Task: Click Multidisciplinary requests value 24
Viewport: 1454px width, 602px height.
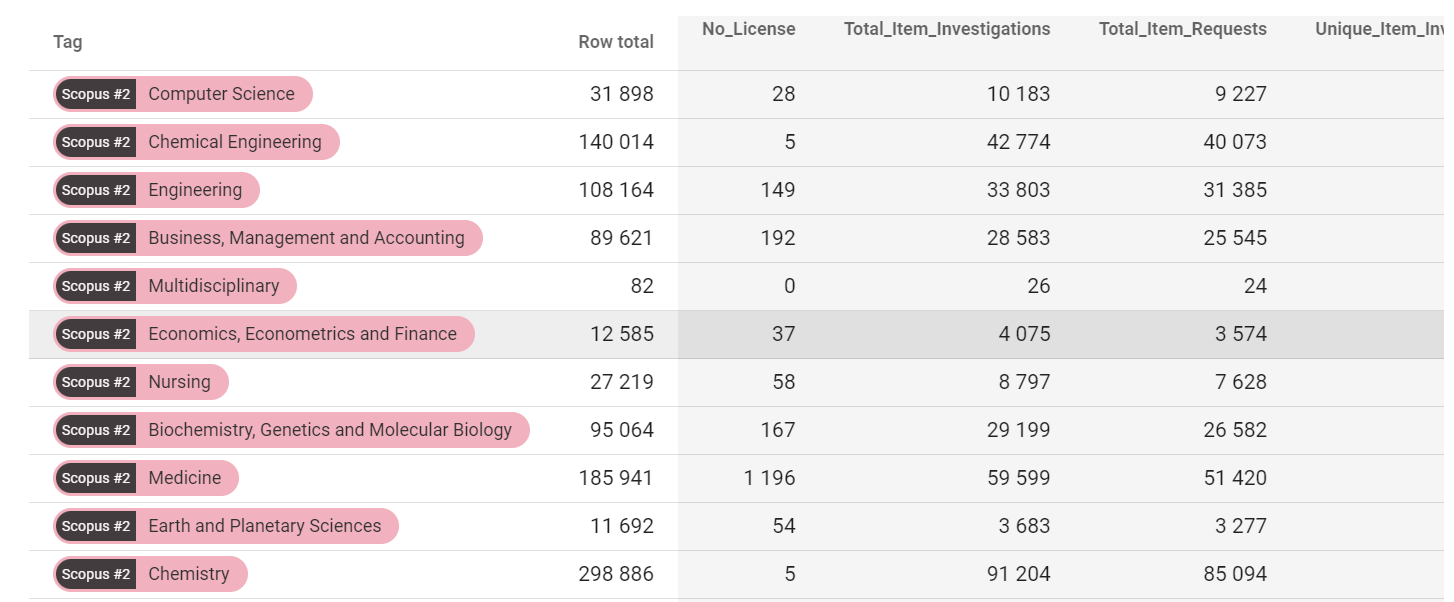Action: [x=1255, y=286]
